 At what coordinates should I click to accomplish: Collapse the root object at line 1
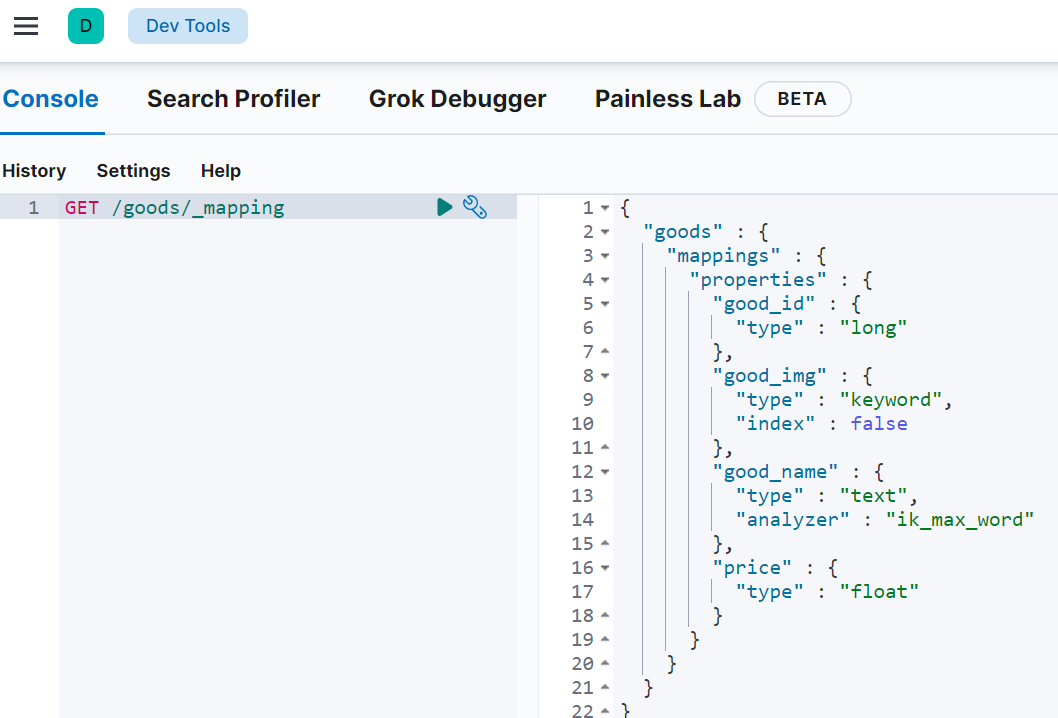[x=605, y=208]
